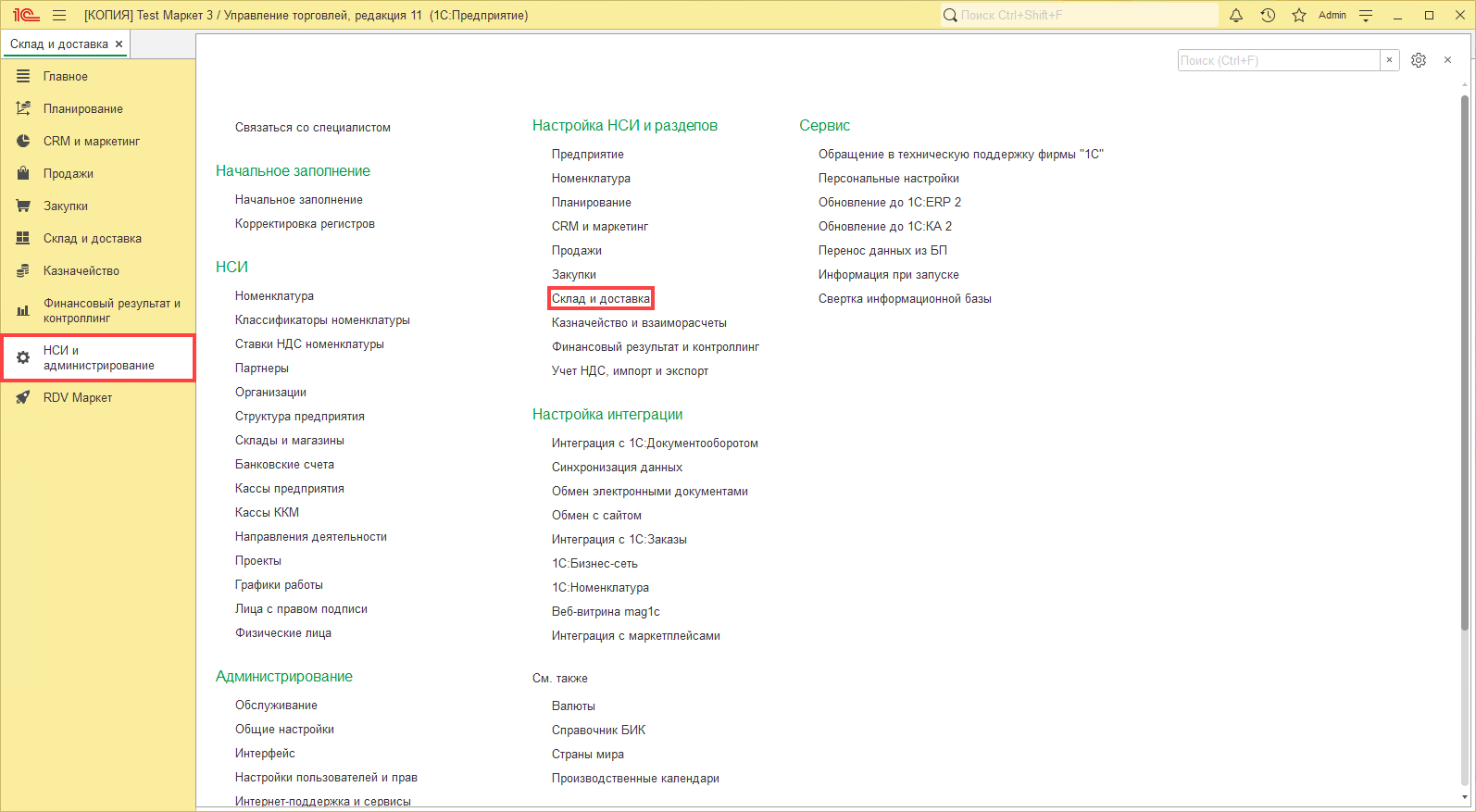Screen dimensions: 1476x812
Task: Open Графики работы
Action: point(279,584)
